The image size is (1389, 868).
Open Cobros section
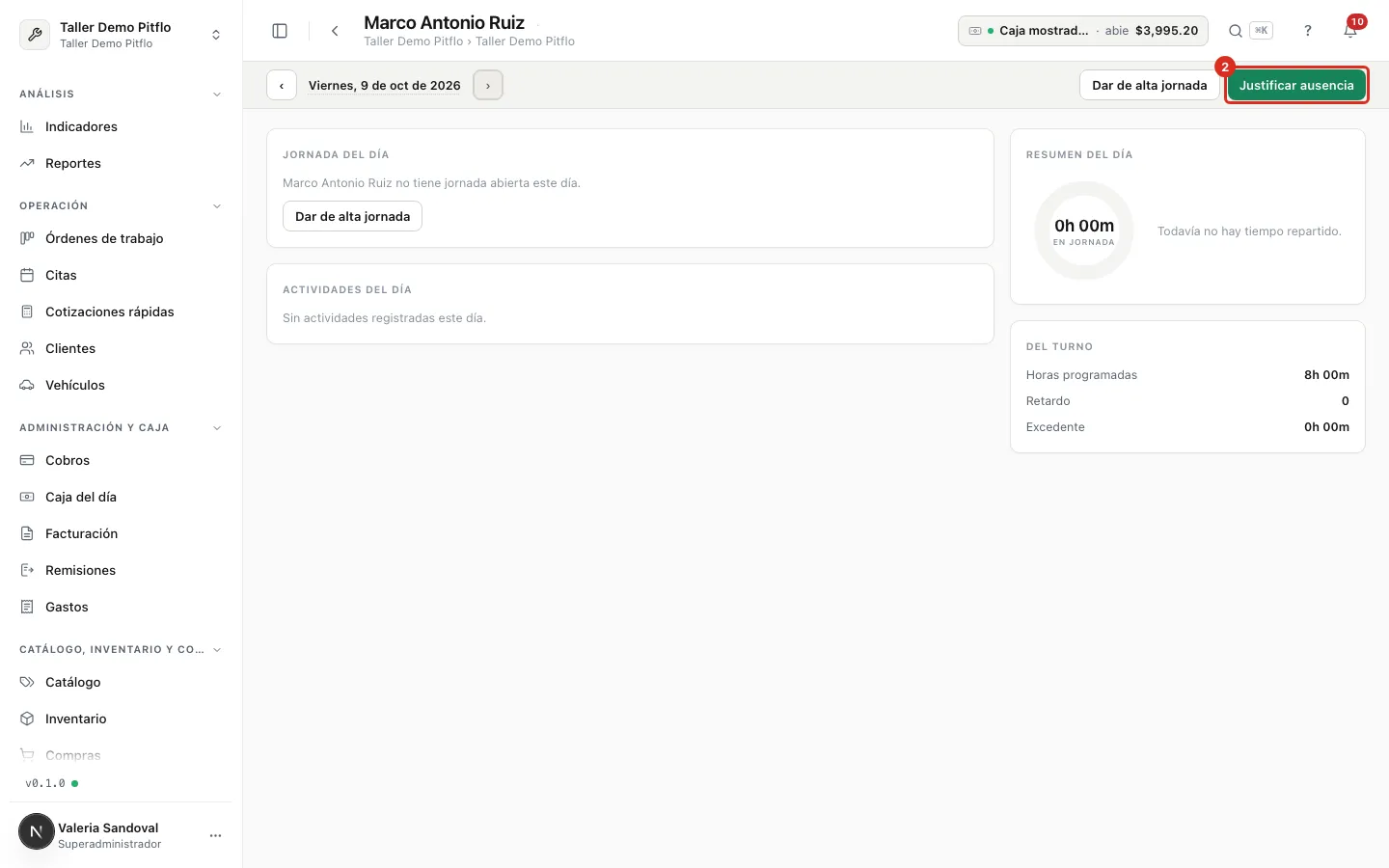coord(121,460)
